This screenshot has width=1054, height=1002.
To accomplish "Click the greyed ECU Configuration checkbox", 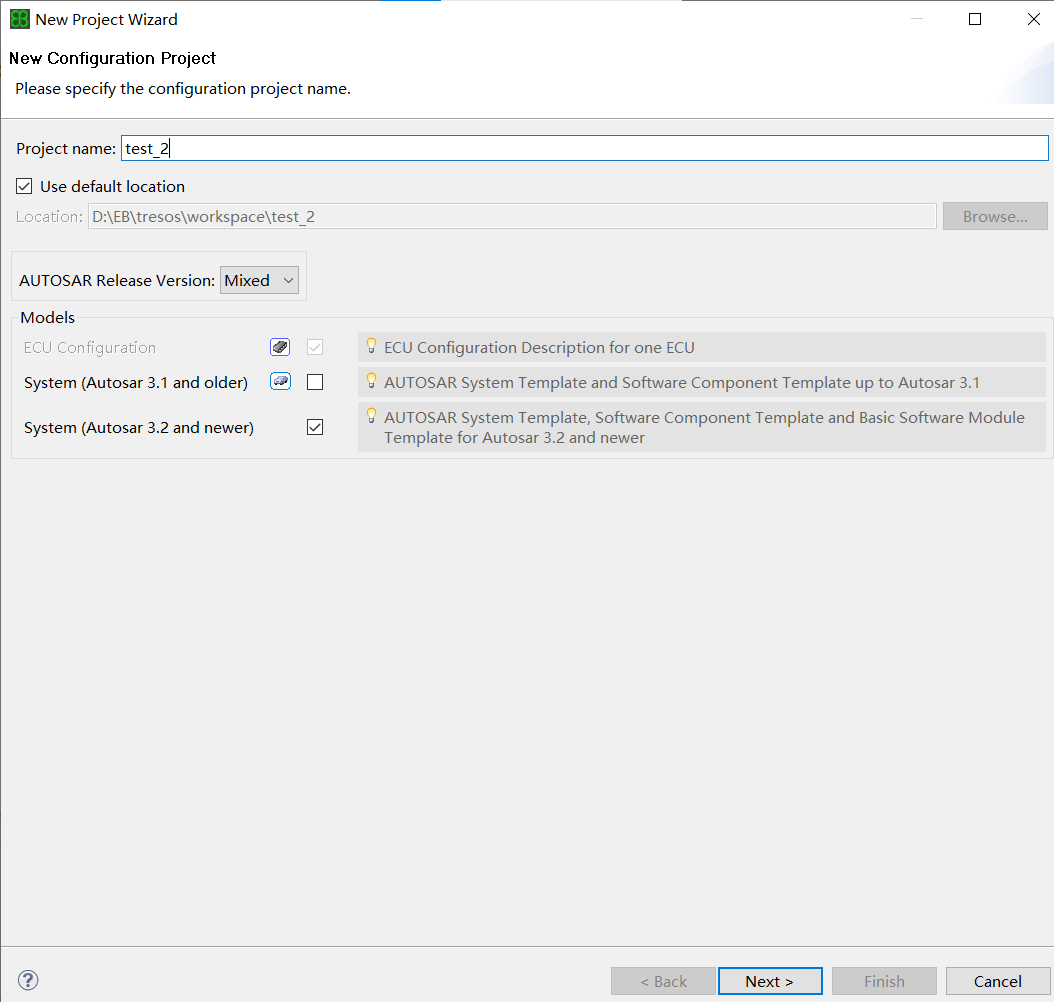I will click(x=315, y=347).
